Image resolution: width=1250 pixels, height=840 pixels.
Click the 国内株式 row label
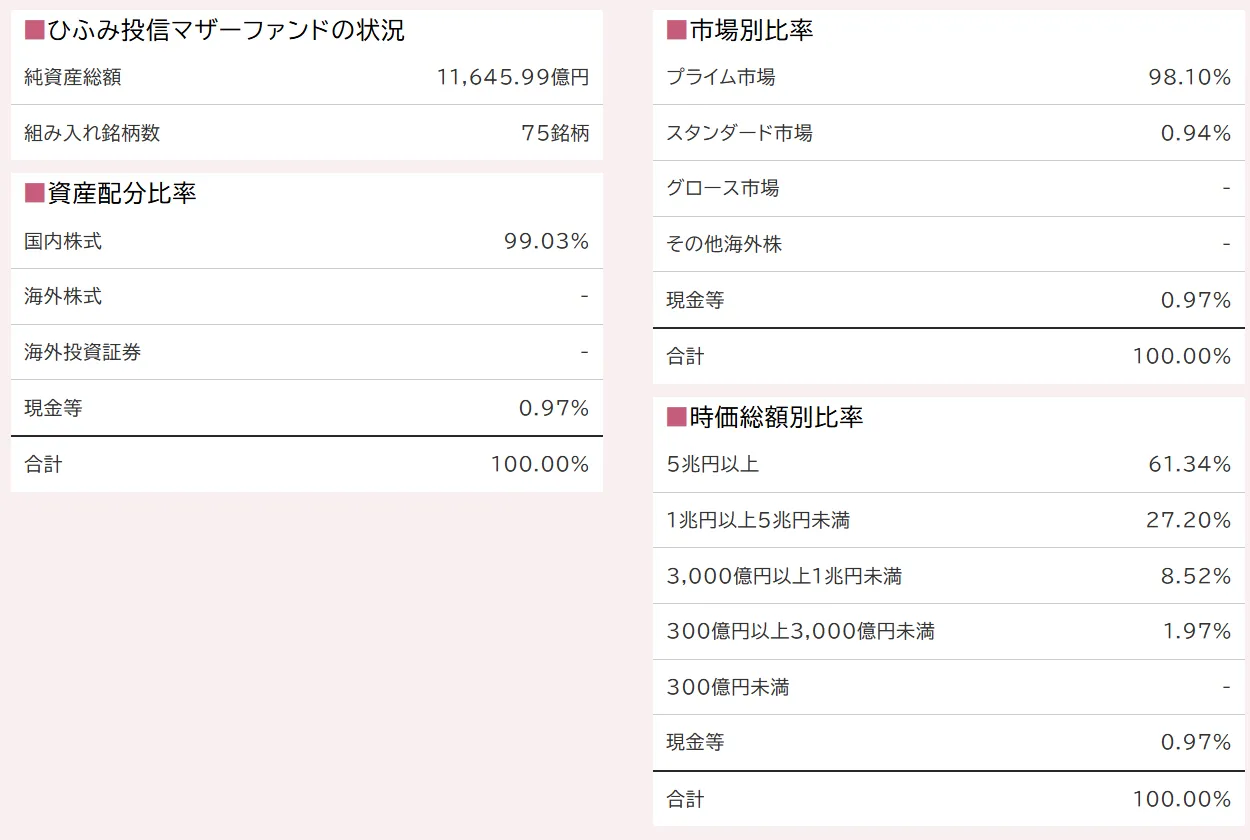coord(63,241)
